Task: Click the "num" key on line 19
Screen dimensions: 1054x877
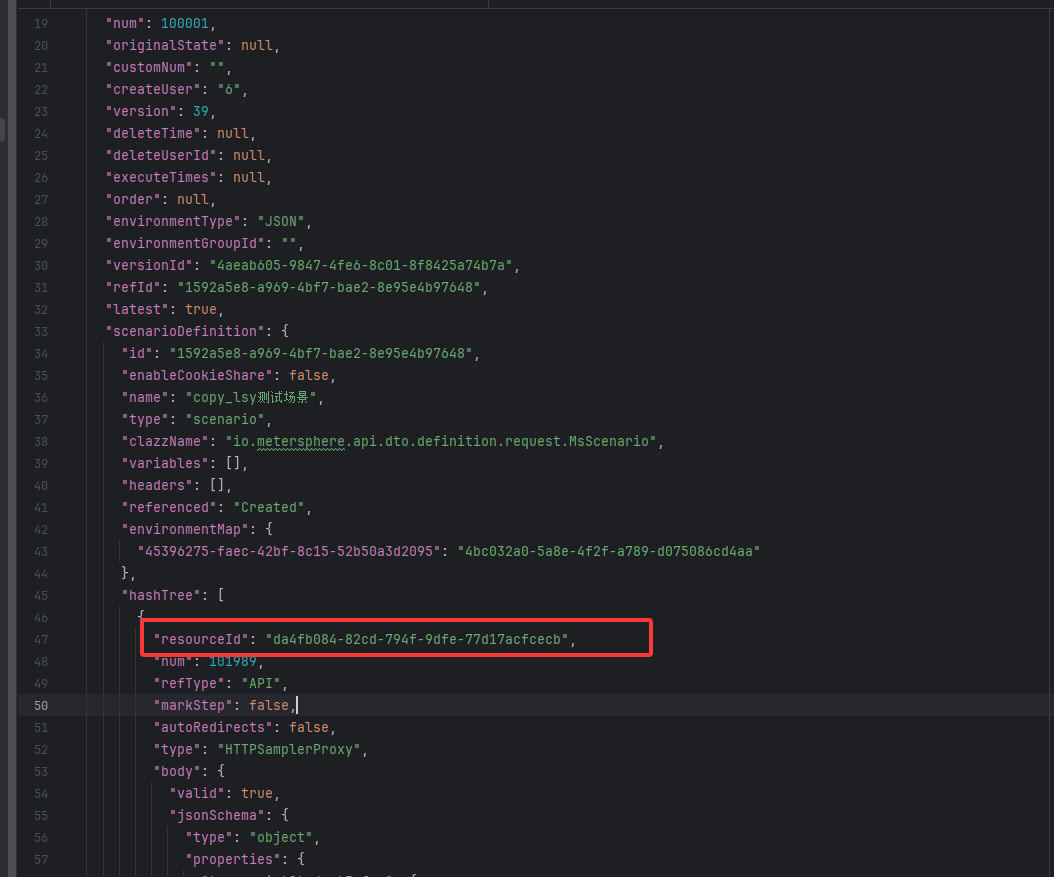Action: [x=125, y=24]
